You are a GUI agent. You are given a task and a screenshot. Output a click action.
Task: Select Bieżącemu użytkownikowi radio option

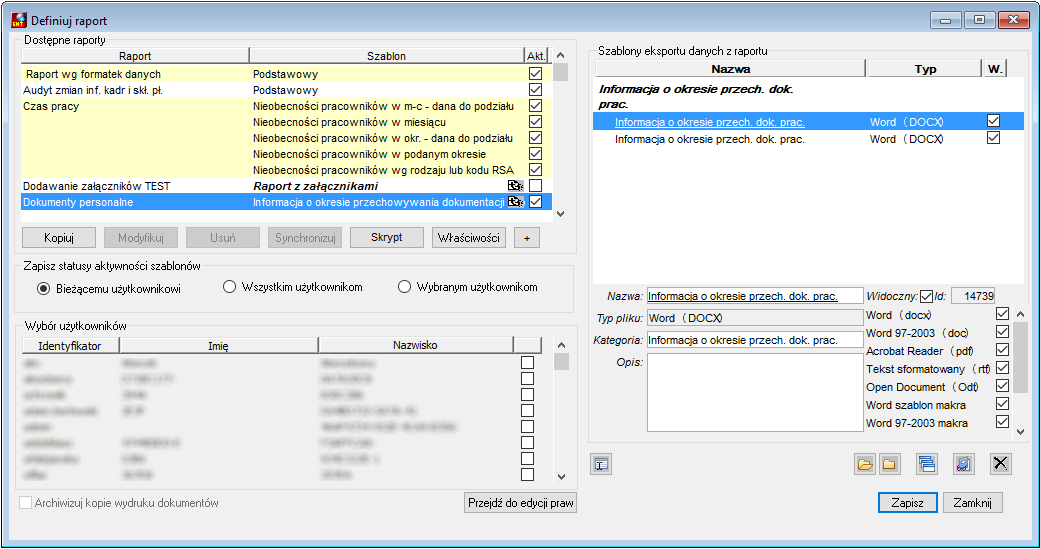coord(43,288)
